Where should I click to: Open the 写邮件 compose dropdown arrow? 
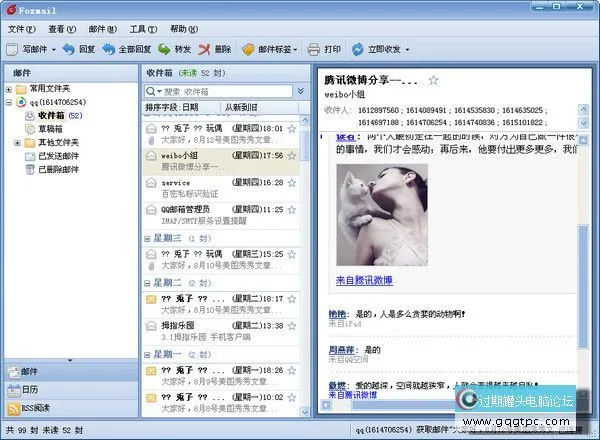click(x=53, y=48)
